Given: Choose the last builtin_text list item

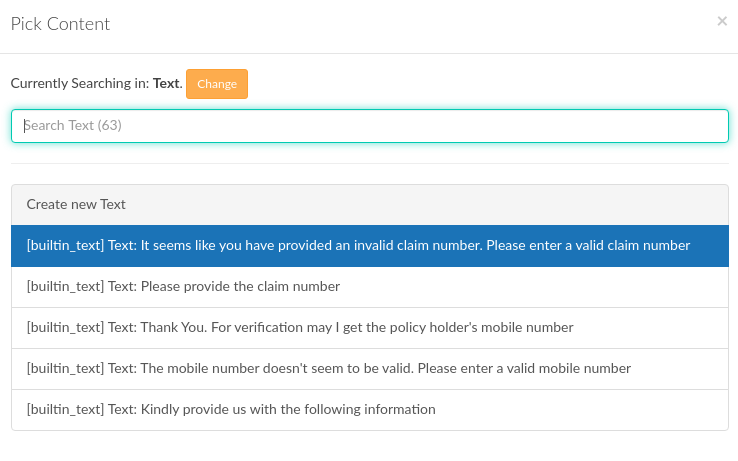Looking at the screenshot, I should click(x=370, y=410).
